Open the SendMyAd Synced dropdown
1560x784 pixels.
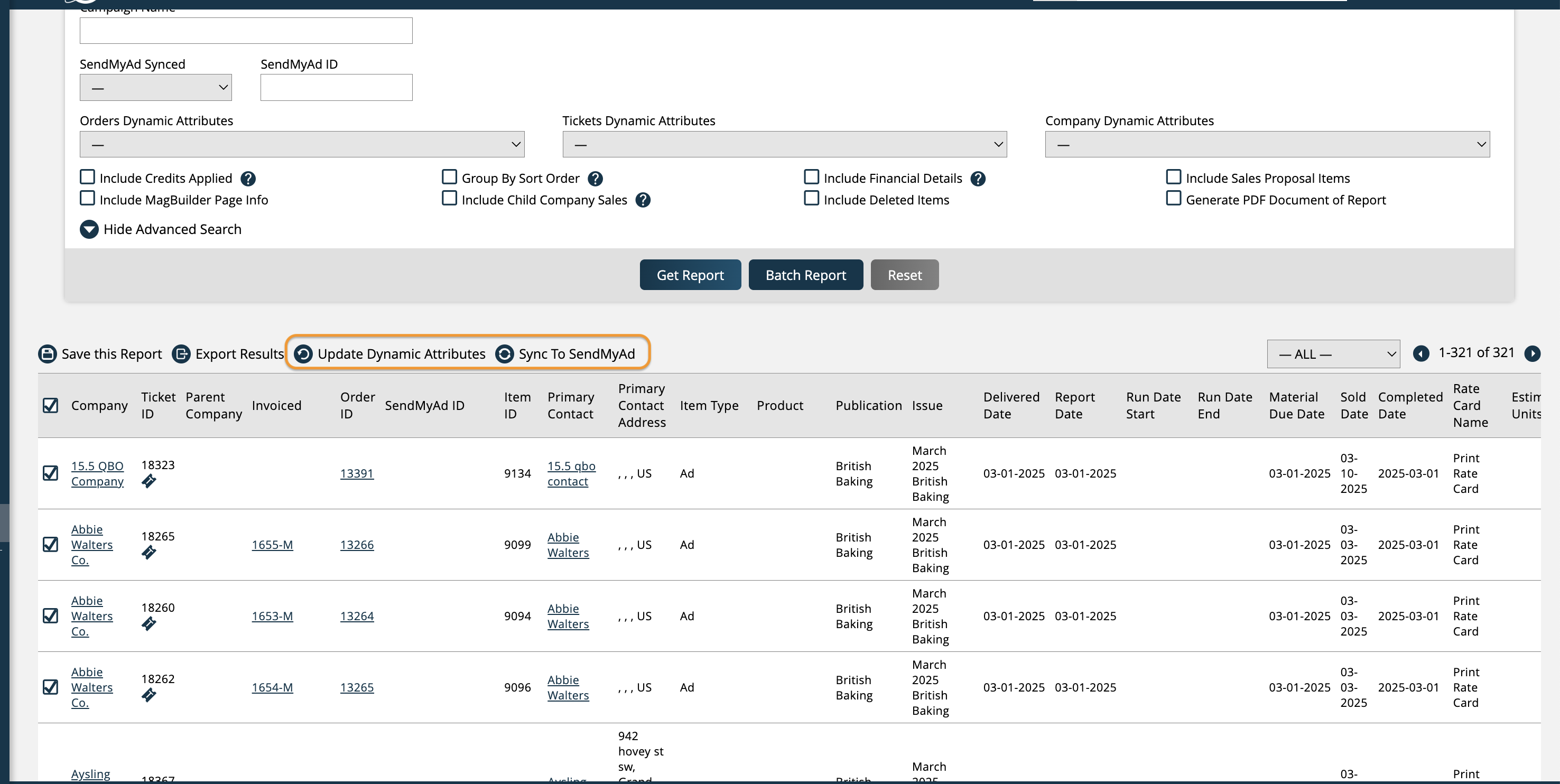pos(156,88)
